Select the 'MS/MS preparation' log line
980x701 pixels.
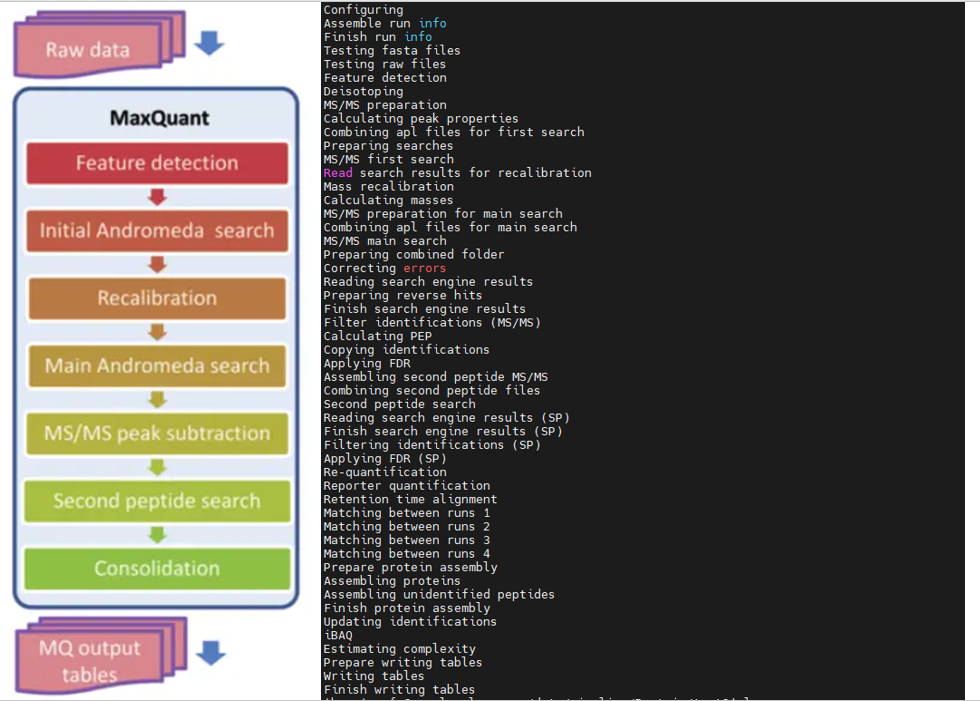click(x=385, y=105)
